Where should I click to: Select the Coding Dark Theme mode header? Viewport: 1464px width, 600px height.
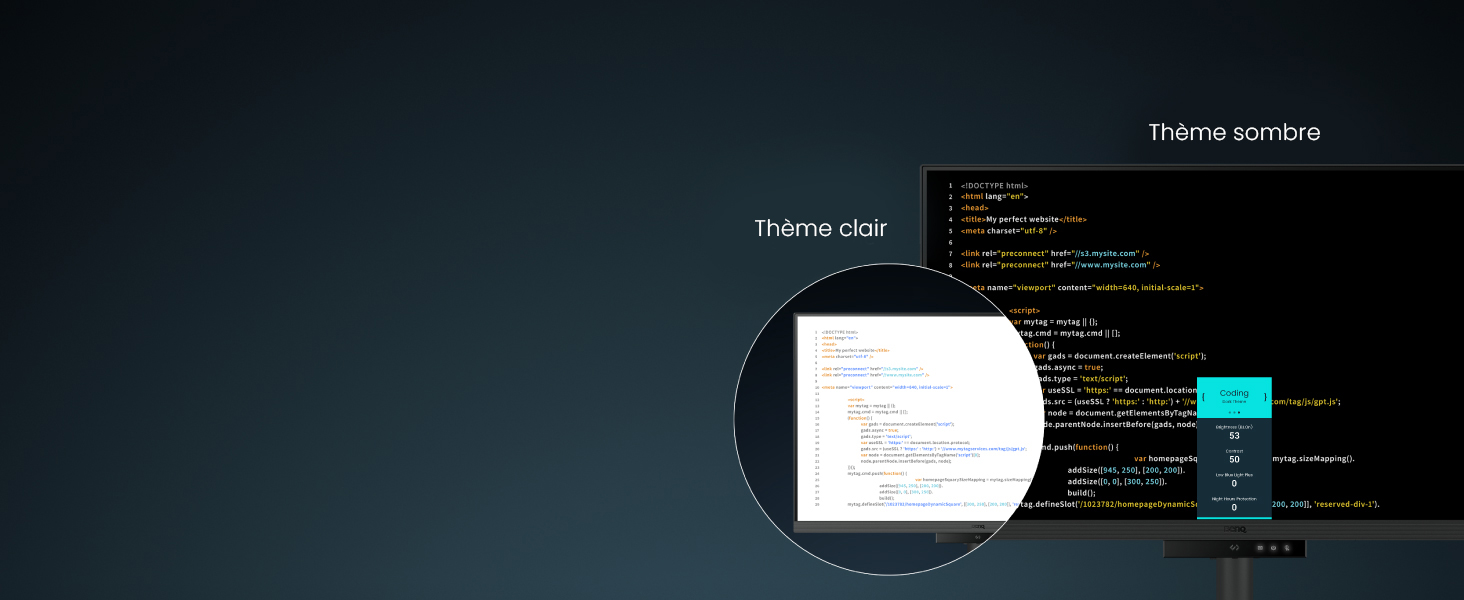(1234, 397)
